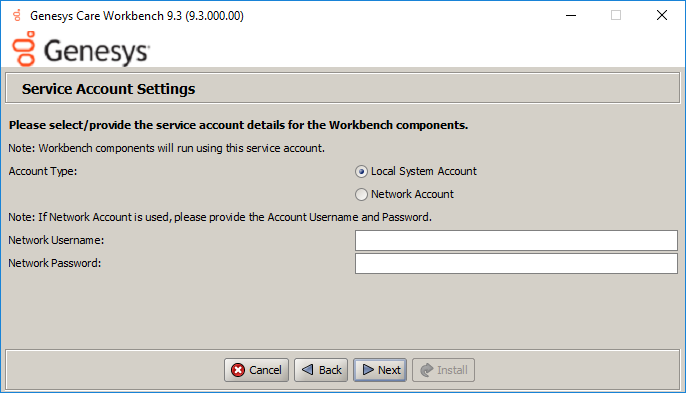
Task: Click the Genesys icon in the title bar
Action: (17, 16)
